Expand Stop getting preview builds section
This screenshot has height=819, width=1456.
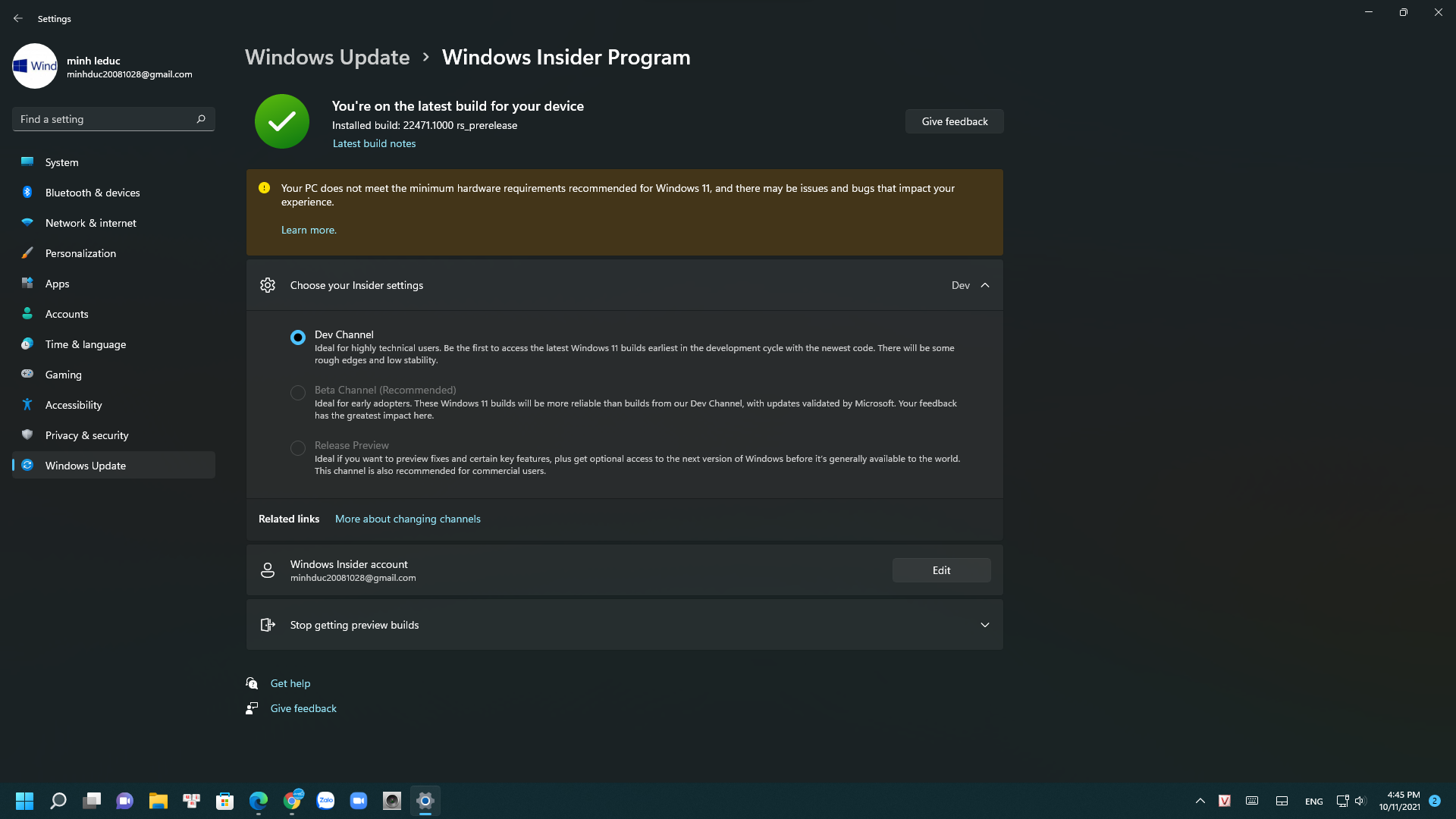[x=985, y=625]
